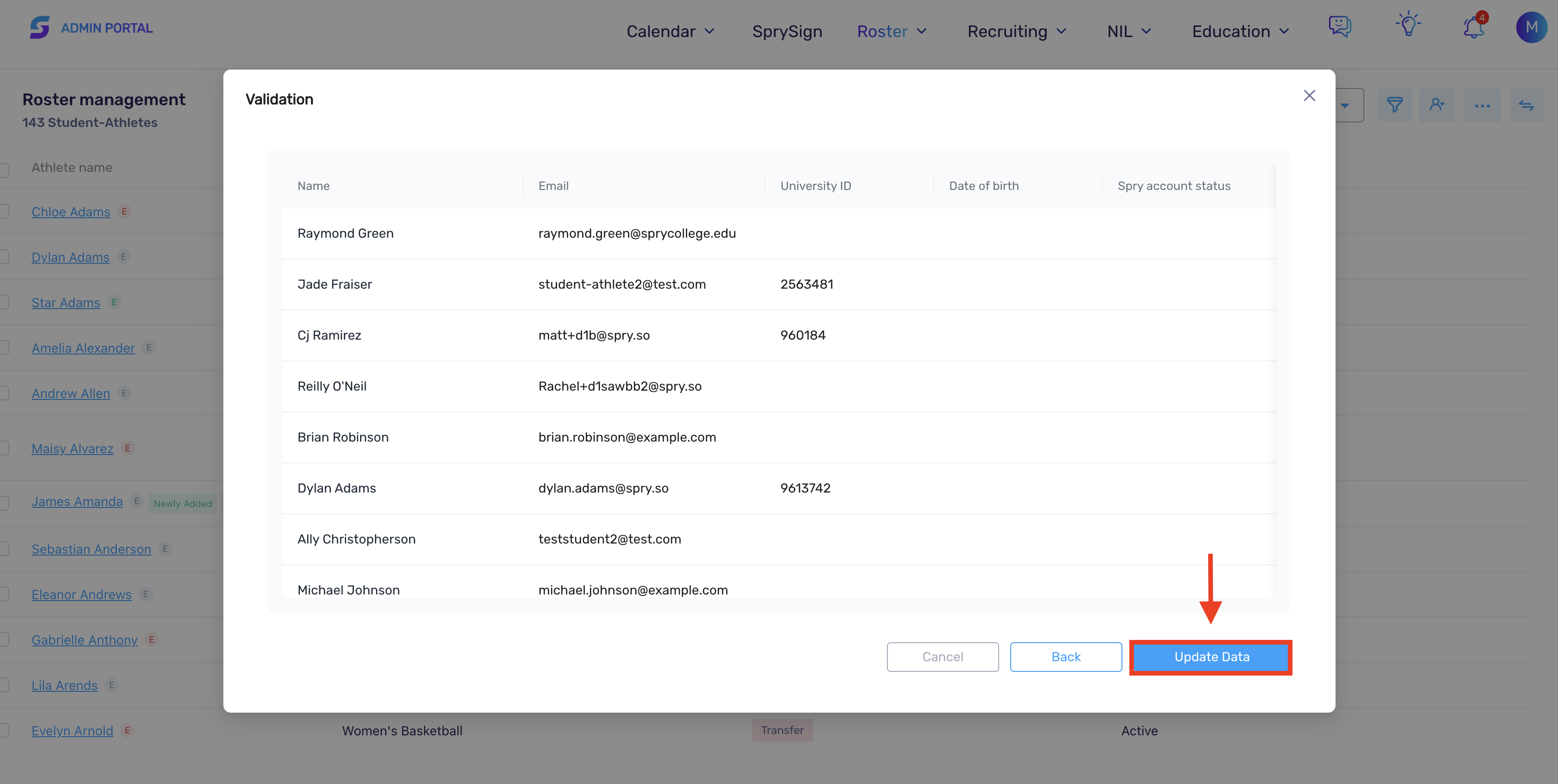The width and height of the screenshot is (1558, 784).
Task: Click the Back button
Action: 1066,657
